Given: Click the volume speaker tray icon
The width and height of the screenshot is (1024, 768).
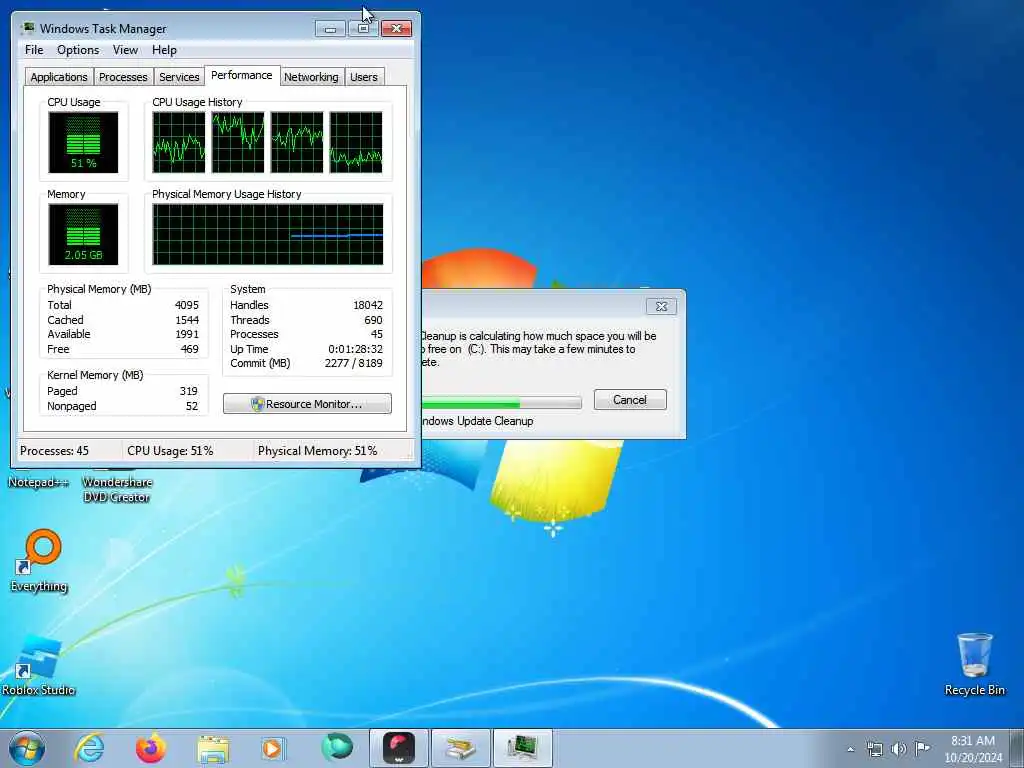Looking at the screenshot, I should [x=899, y=749].
